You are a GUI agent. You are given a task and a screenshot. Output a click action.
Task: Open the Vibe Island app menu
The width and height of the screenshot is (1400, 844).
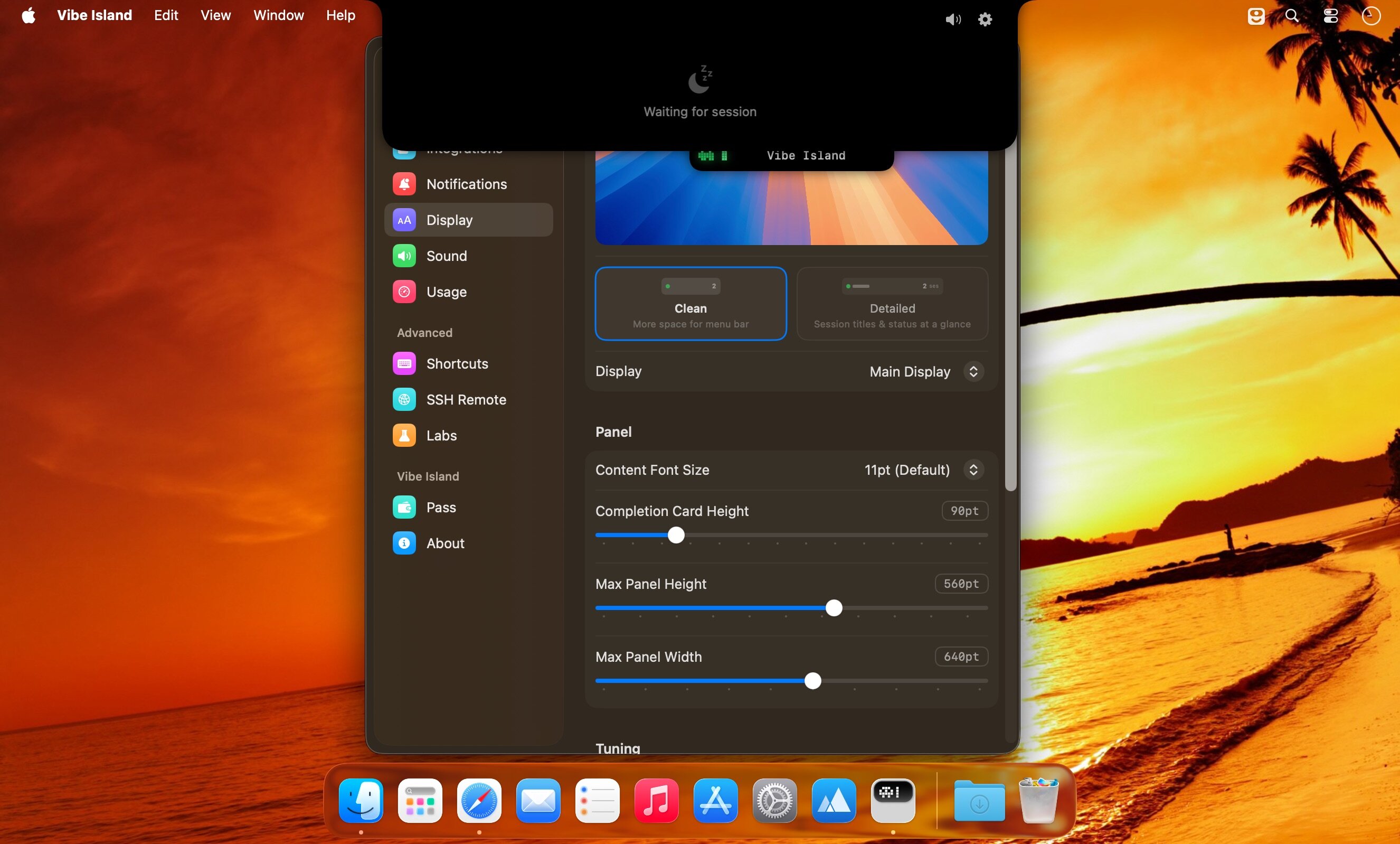pyautogui.click(x=94, y=15)
